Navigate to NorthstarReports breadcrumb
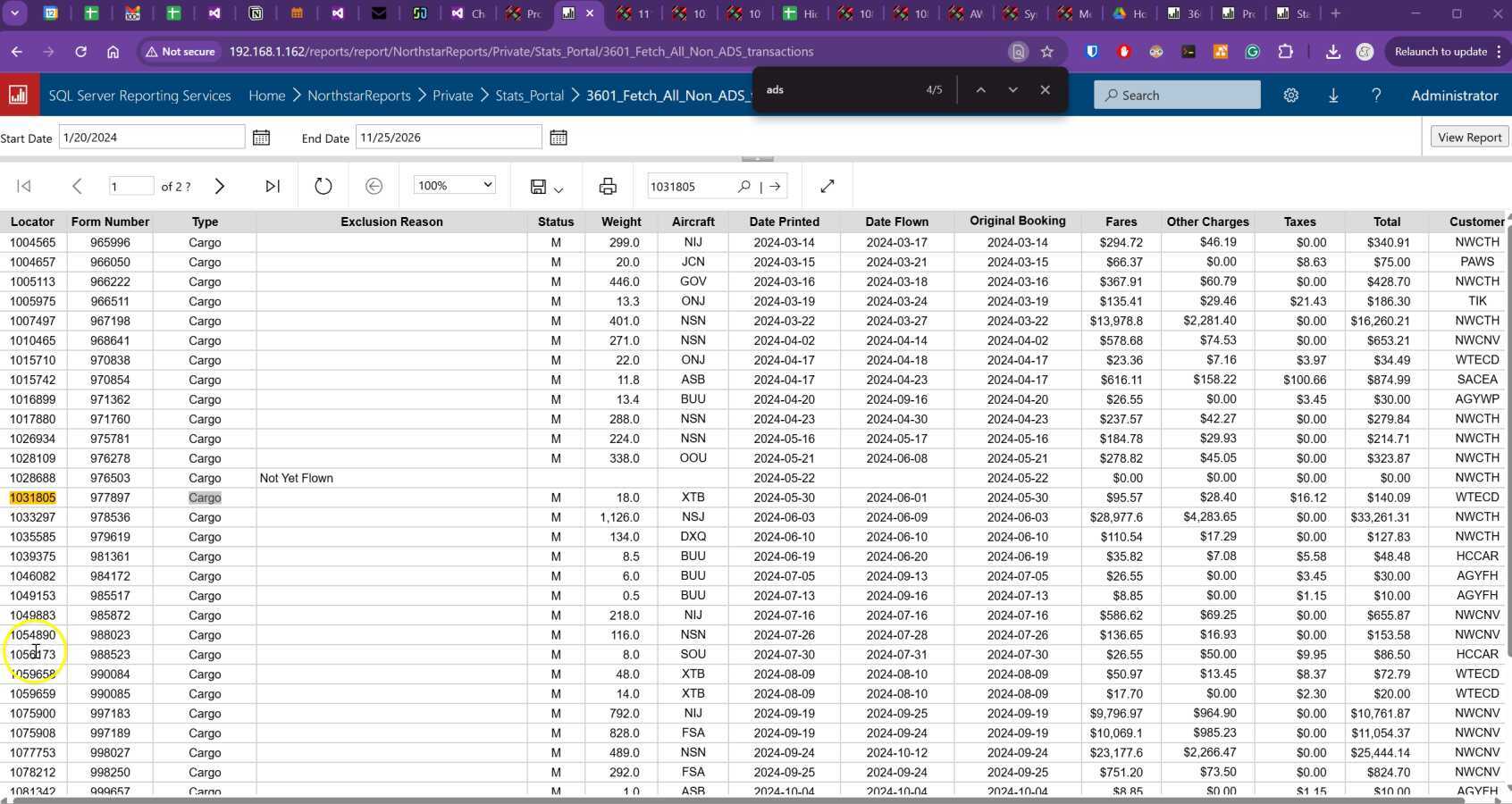 pyautogui.click(x=358, y=95)
